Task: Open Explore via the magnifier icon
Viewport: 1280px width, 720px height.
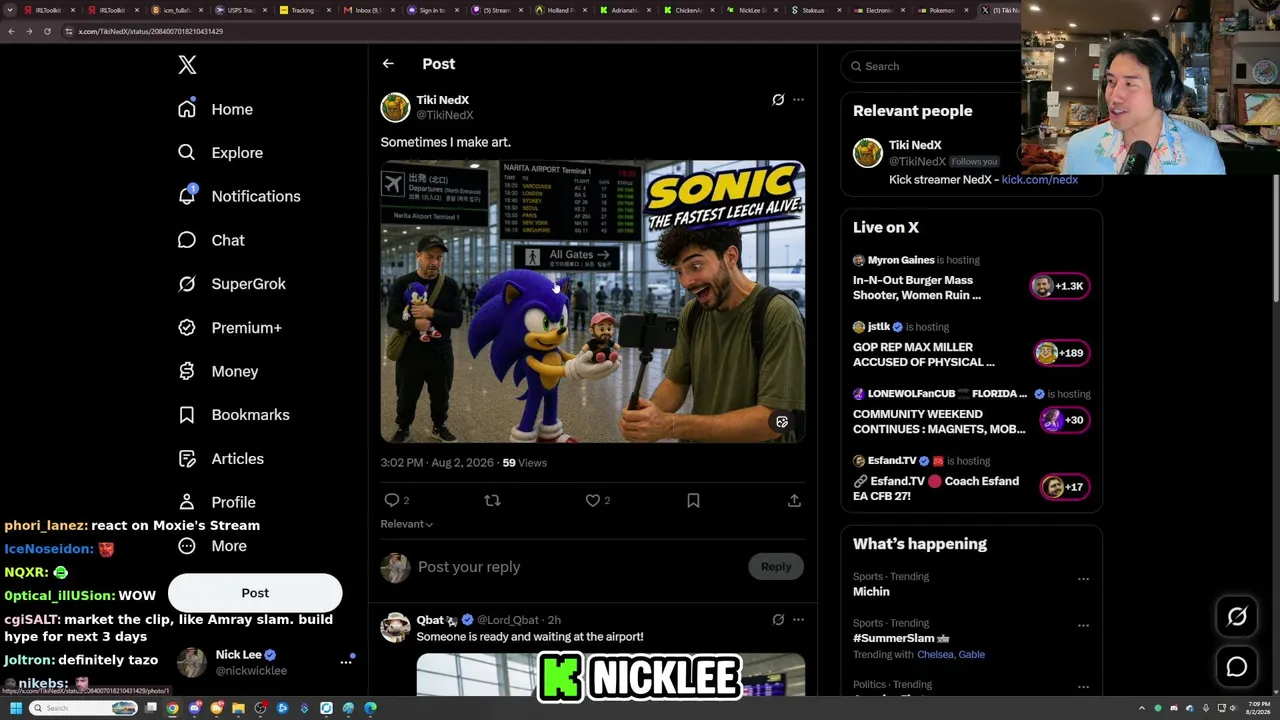Action: click(187, 153)
